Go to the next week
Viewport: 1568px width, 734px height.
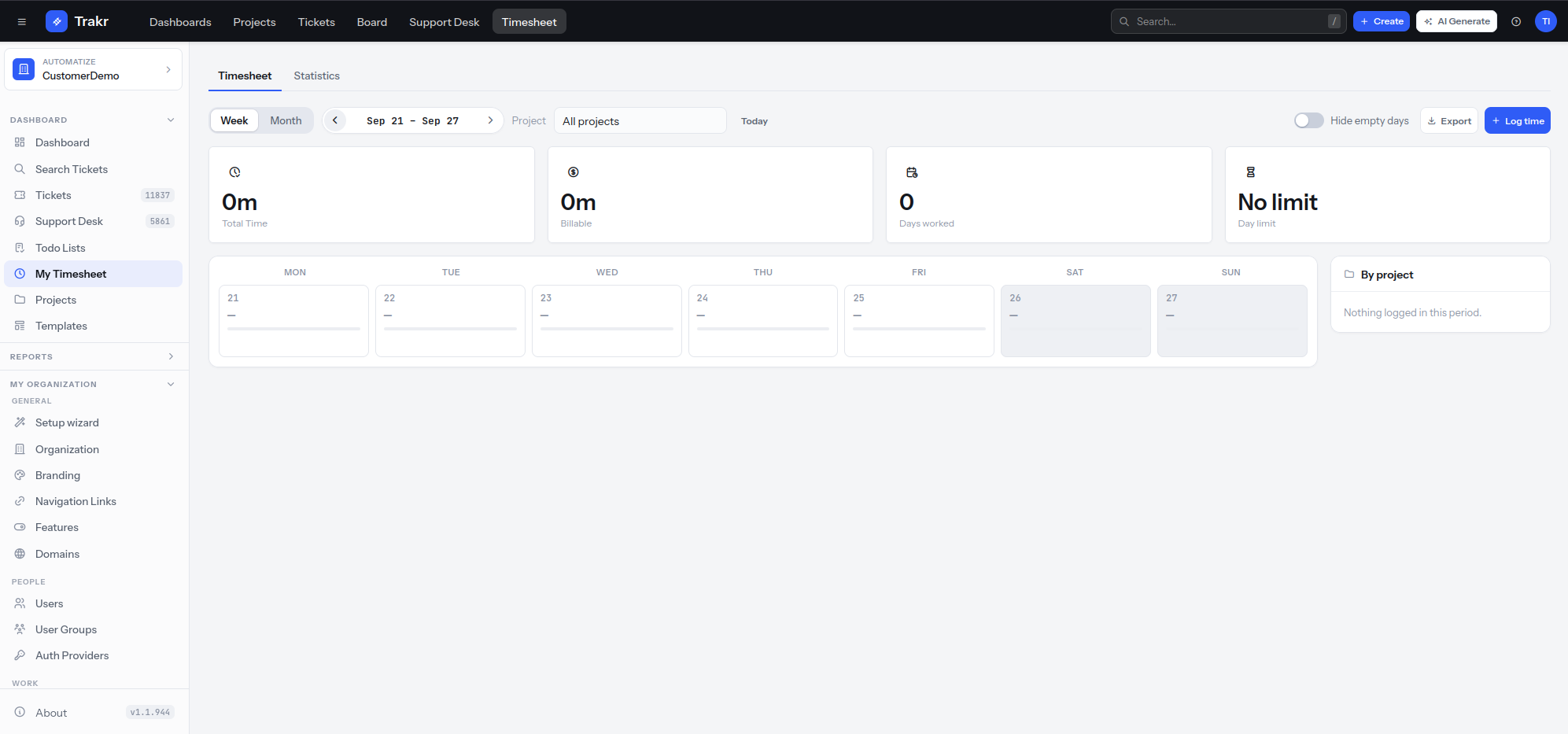pyautogui.click(x=490, y=120)
